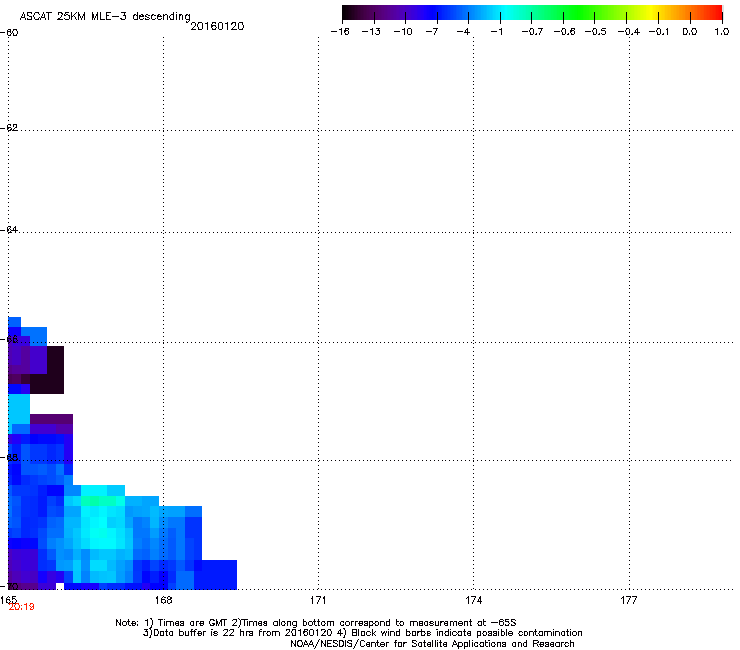Click the longitude axis label "165"

pyautogui.click(x=8, y=600)
